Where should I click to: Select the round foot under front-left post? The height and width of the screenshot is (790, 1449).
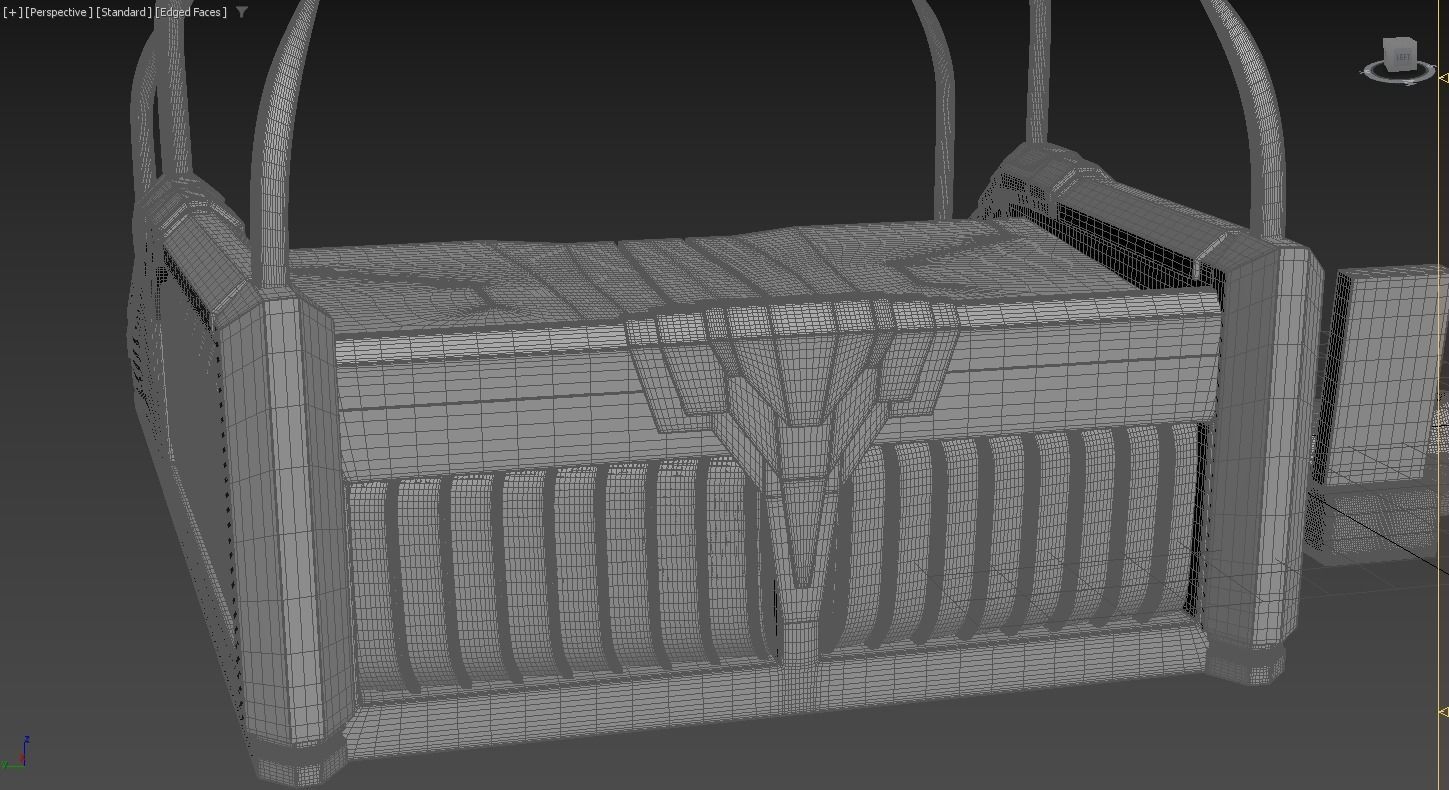[297, 762]
